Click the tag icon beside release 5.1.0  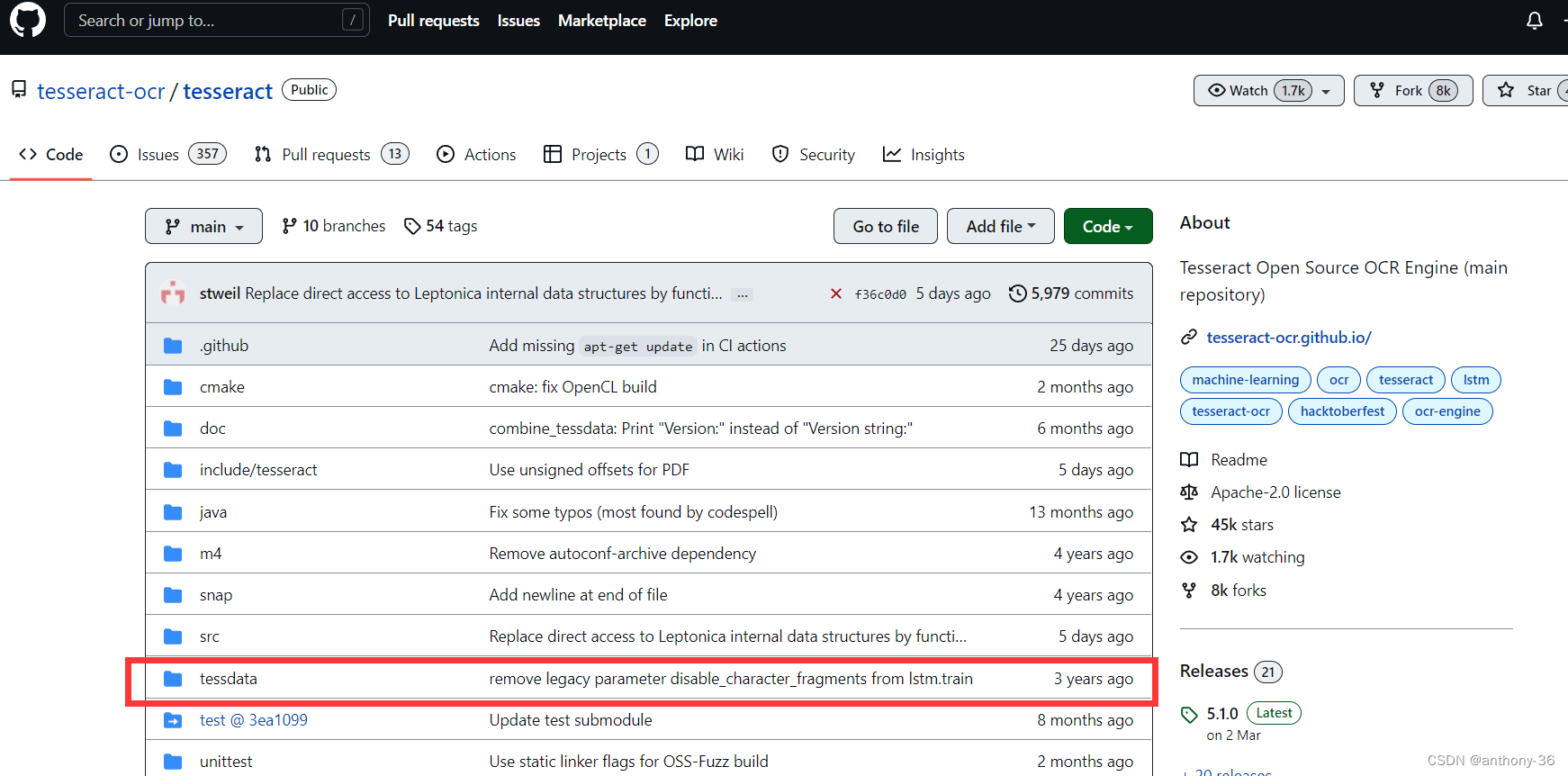pyautogui.click(x=1189, y=715)
